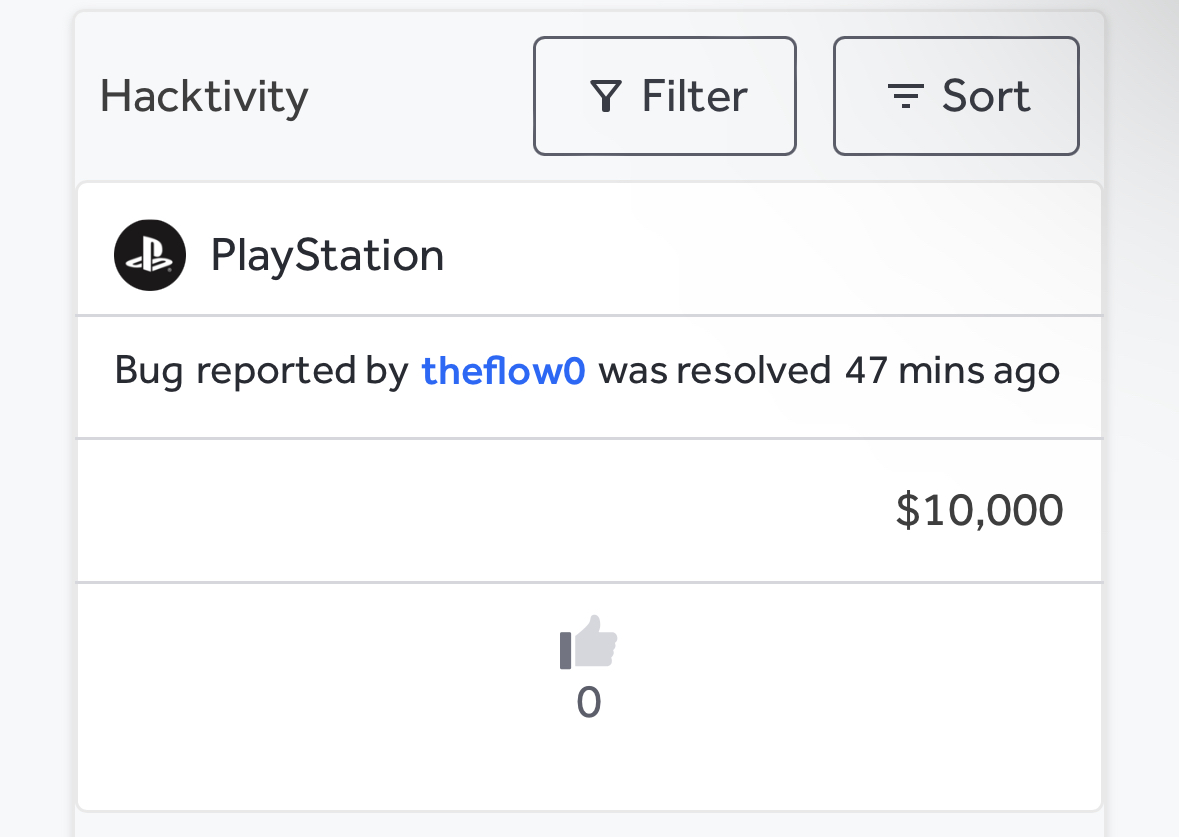Click the word Sort label

(986, 96)
